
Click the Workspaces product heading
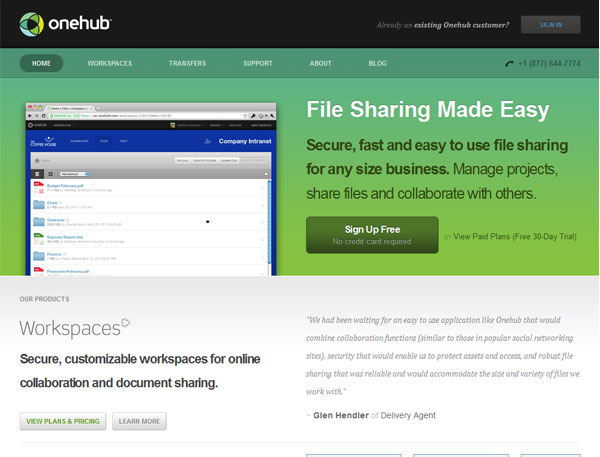(70, 328)
